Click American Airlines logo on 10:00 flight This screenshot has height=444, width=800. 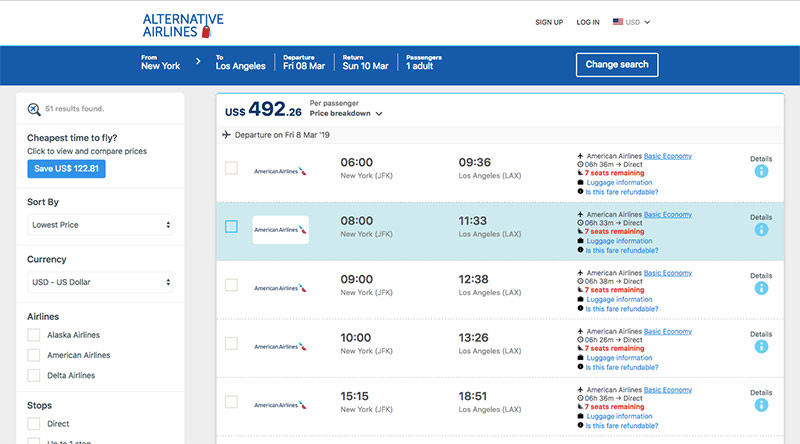280,347
